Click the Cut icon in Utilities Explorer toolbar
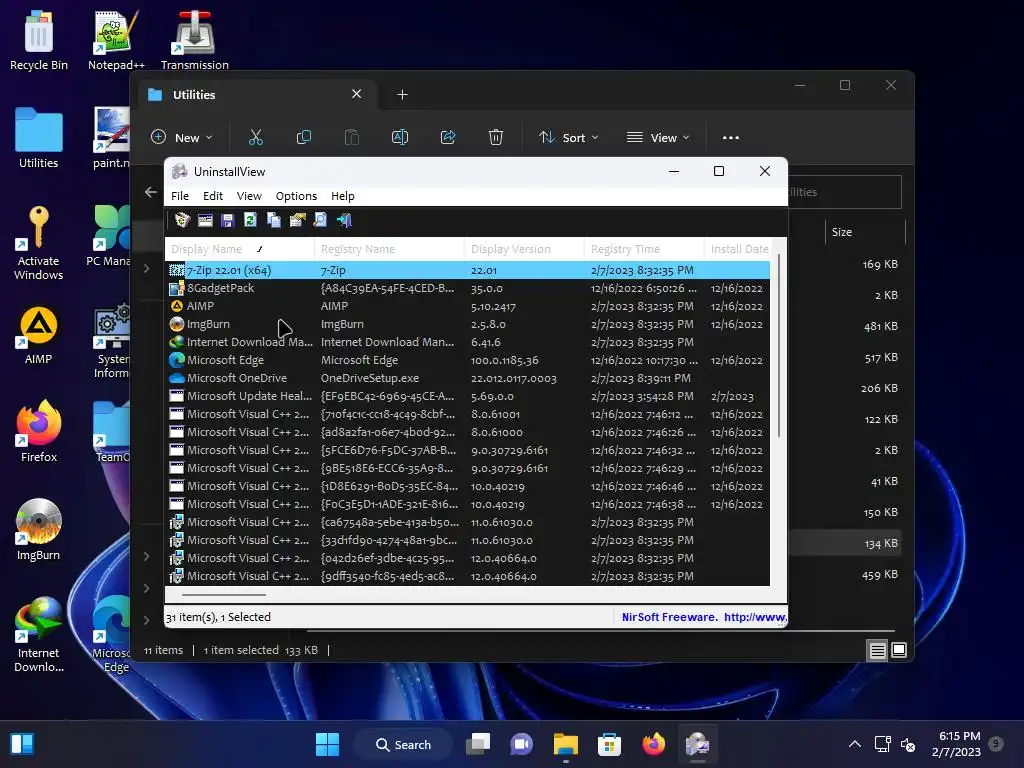 tap(255, 137)
